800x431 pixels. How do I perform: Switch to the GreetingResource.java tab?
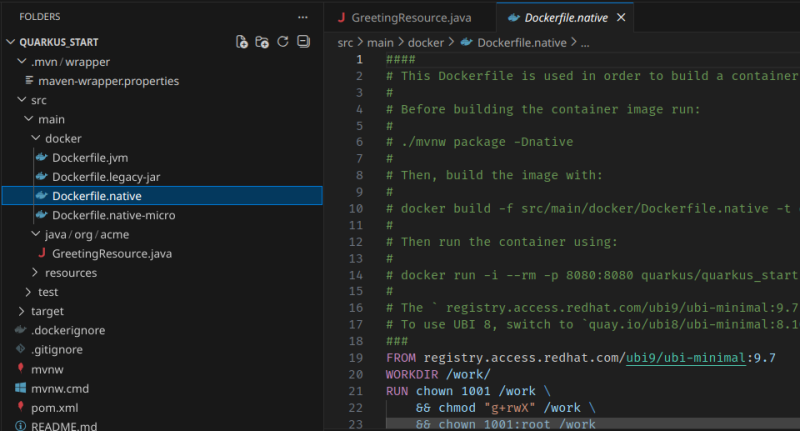click(x=410, y=18)
